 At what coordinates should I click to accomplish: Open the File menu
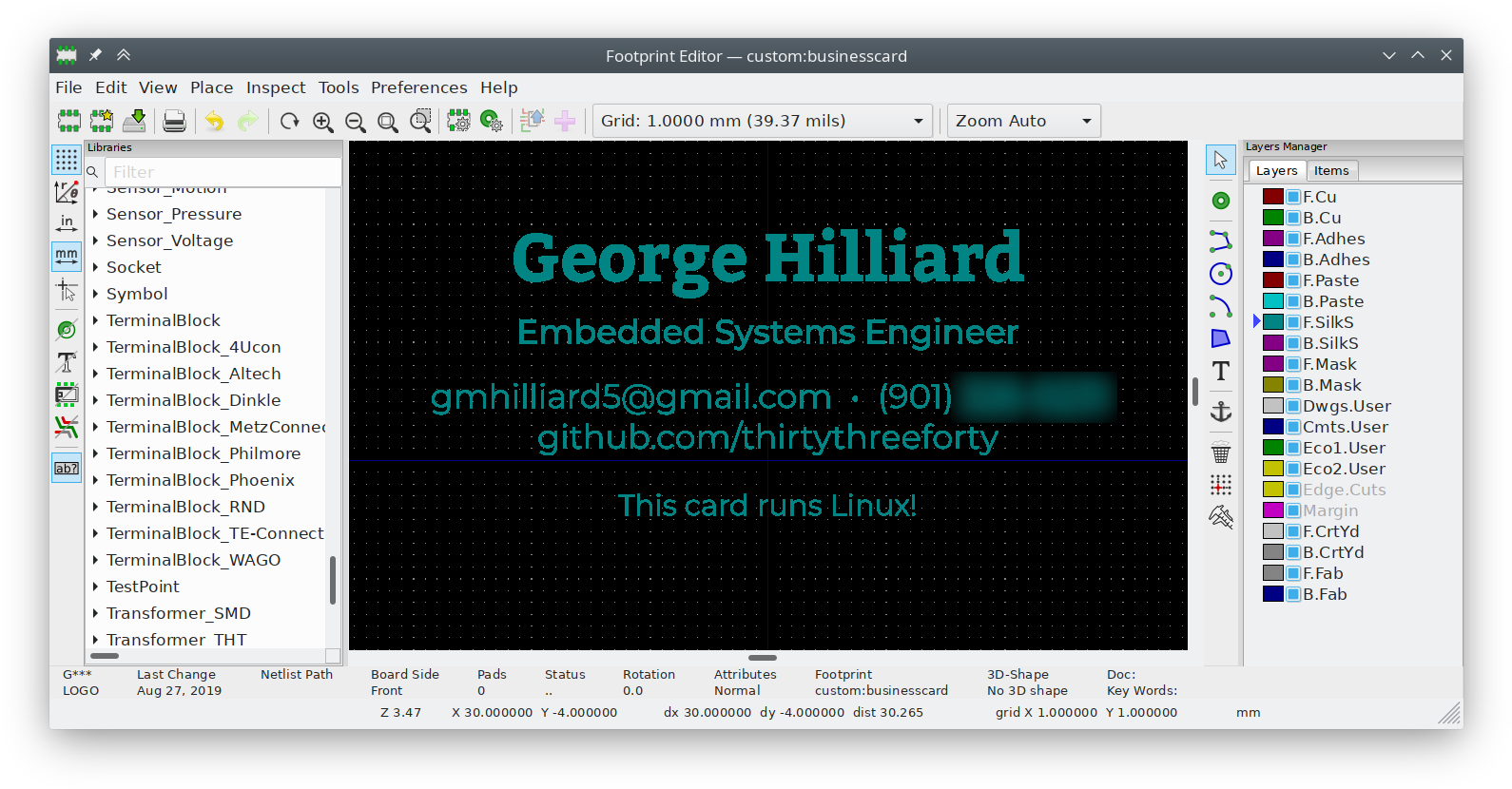tap(68, 87)
